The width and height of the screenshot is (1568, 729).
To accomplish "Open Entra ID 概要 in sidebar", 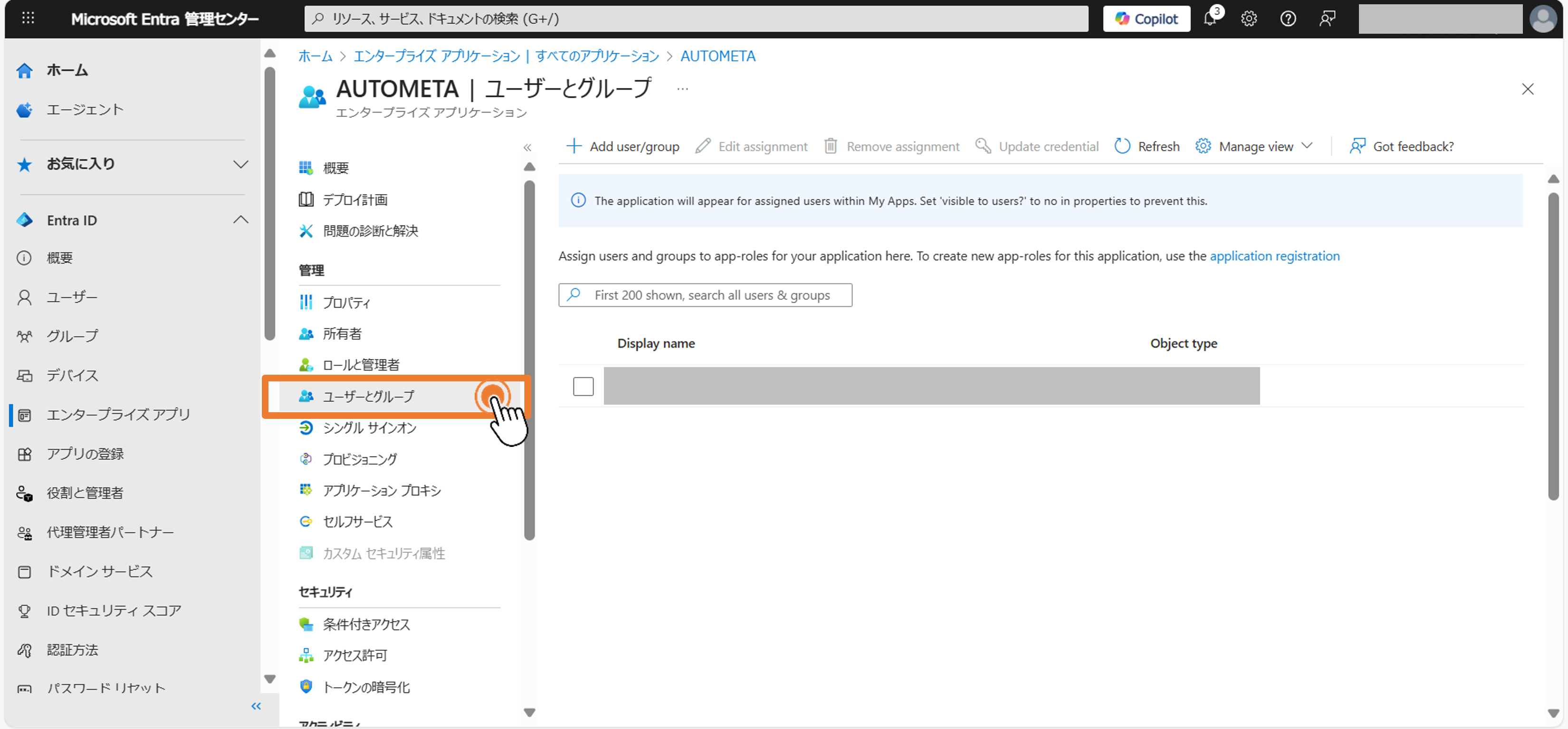I will (x=60, y=258).
